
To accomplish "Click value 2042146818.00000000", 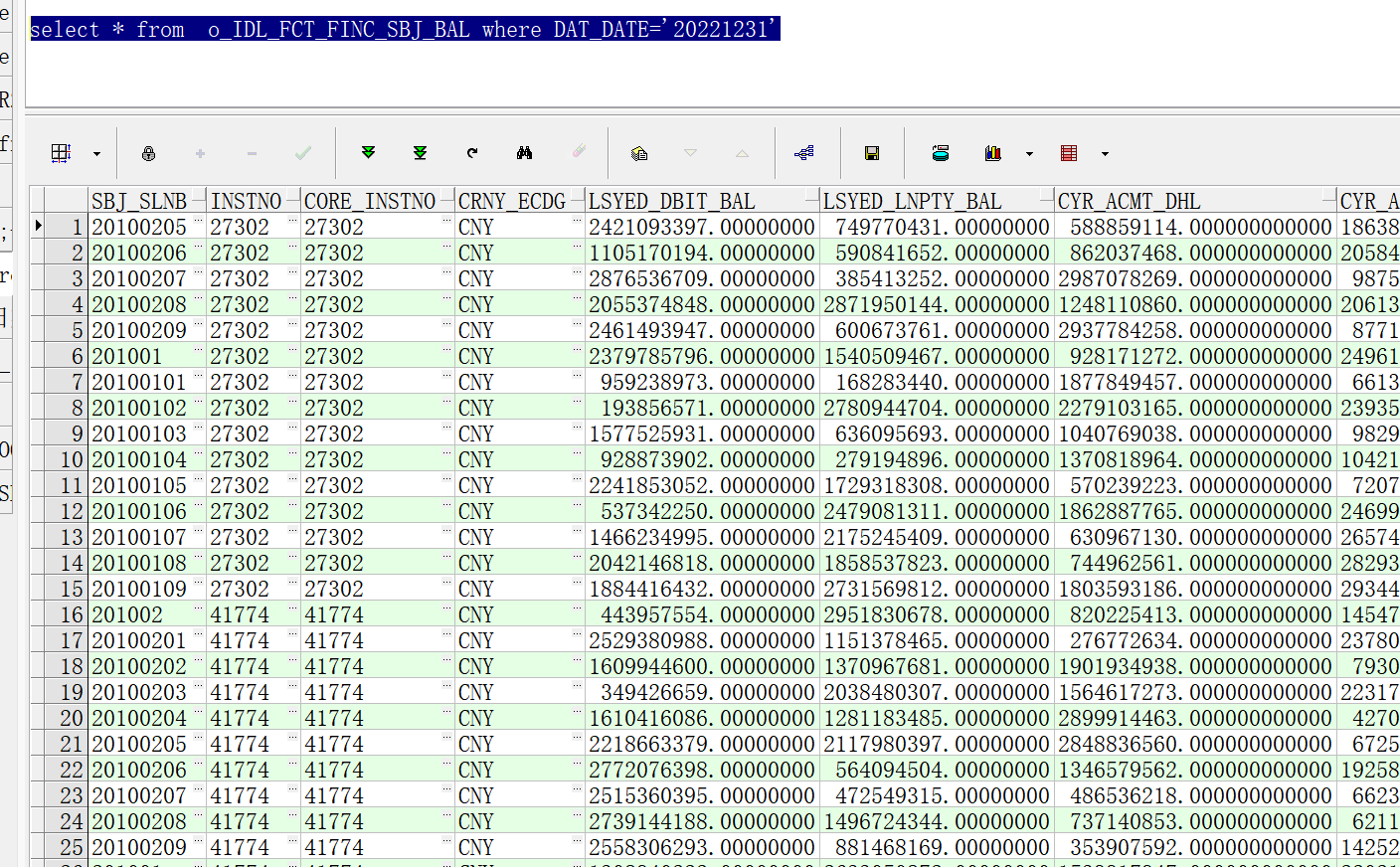I will 702,563.
